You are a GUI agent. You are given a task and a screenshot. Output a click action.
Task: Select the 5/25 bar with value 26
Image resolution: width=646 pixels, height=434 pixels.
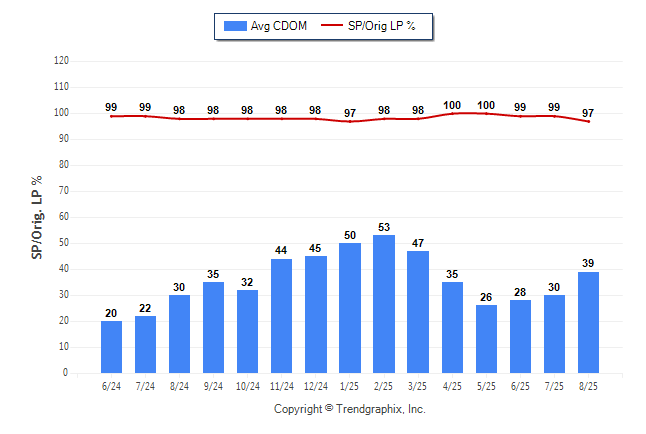[x=487, y=339]
